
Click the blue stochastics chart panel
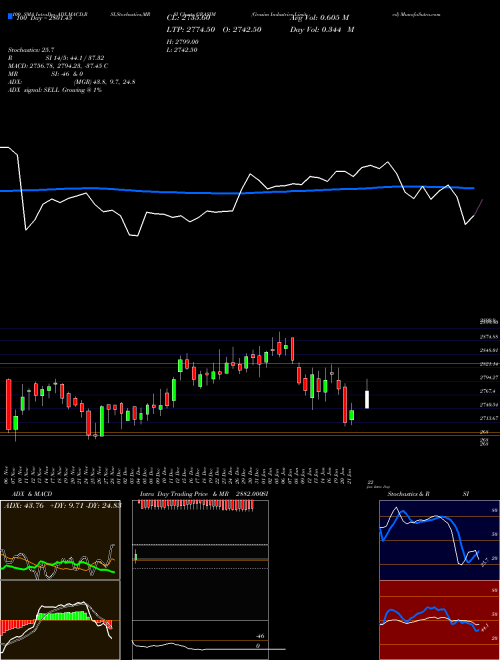click(x=439, y=540)
